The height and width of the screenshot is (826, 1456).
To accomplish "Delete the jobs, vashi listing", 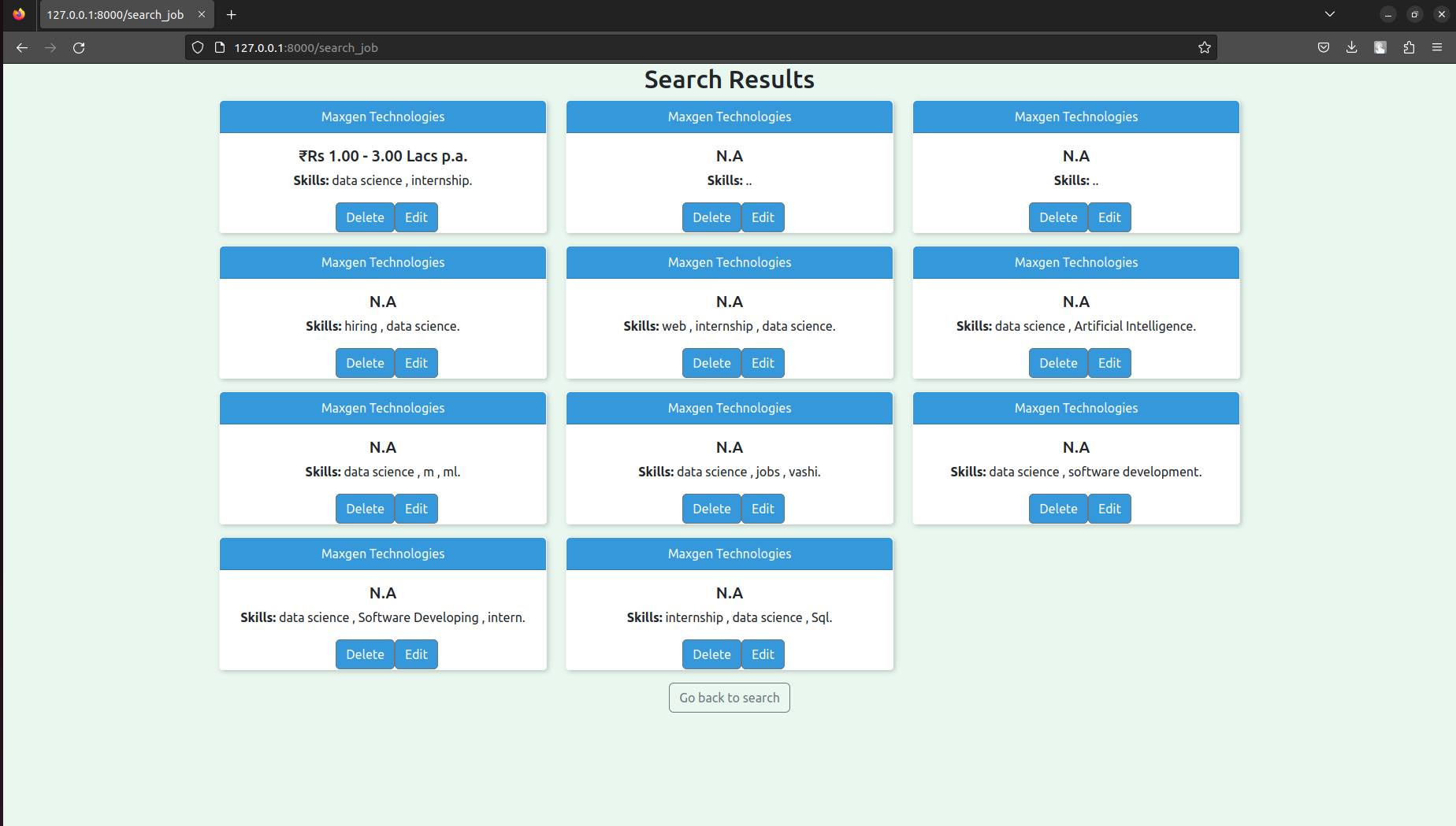I will click(711, 509).
